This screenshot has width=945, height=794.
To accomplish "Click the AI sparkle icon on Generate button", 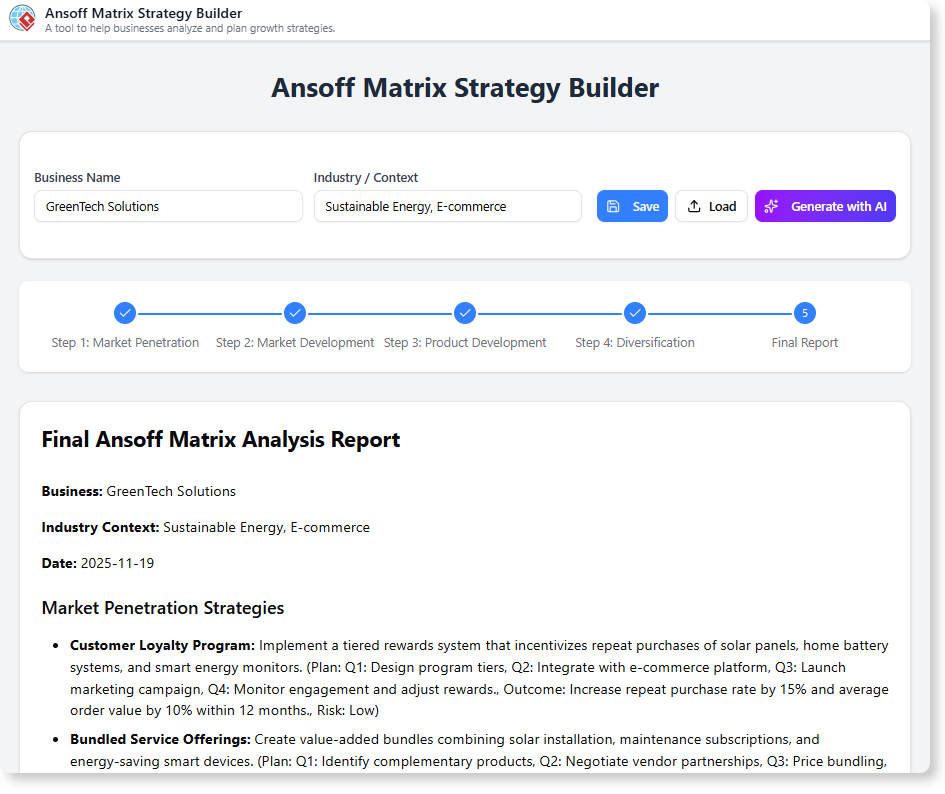I will (x=771, y=206).
